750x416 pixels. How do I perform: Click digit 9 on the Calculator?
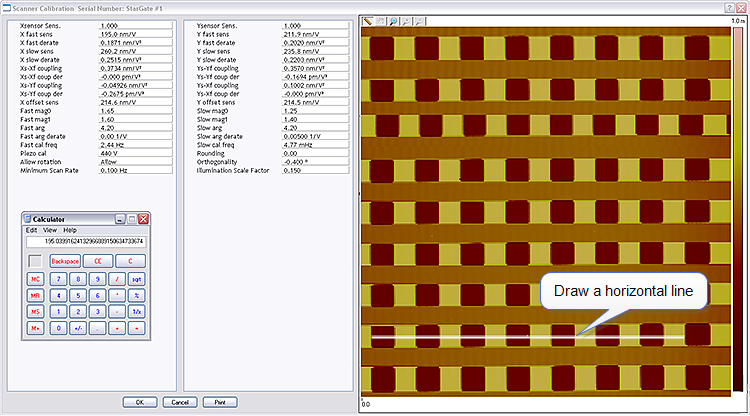tap(98, 279)
